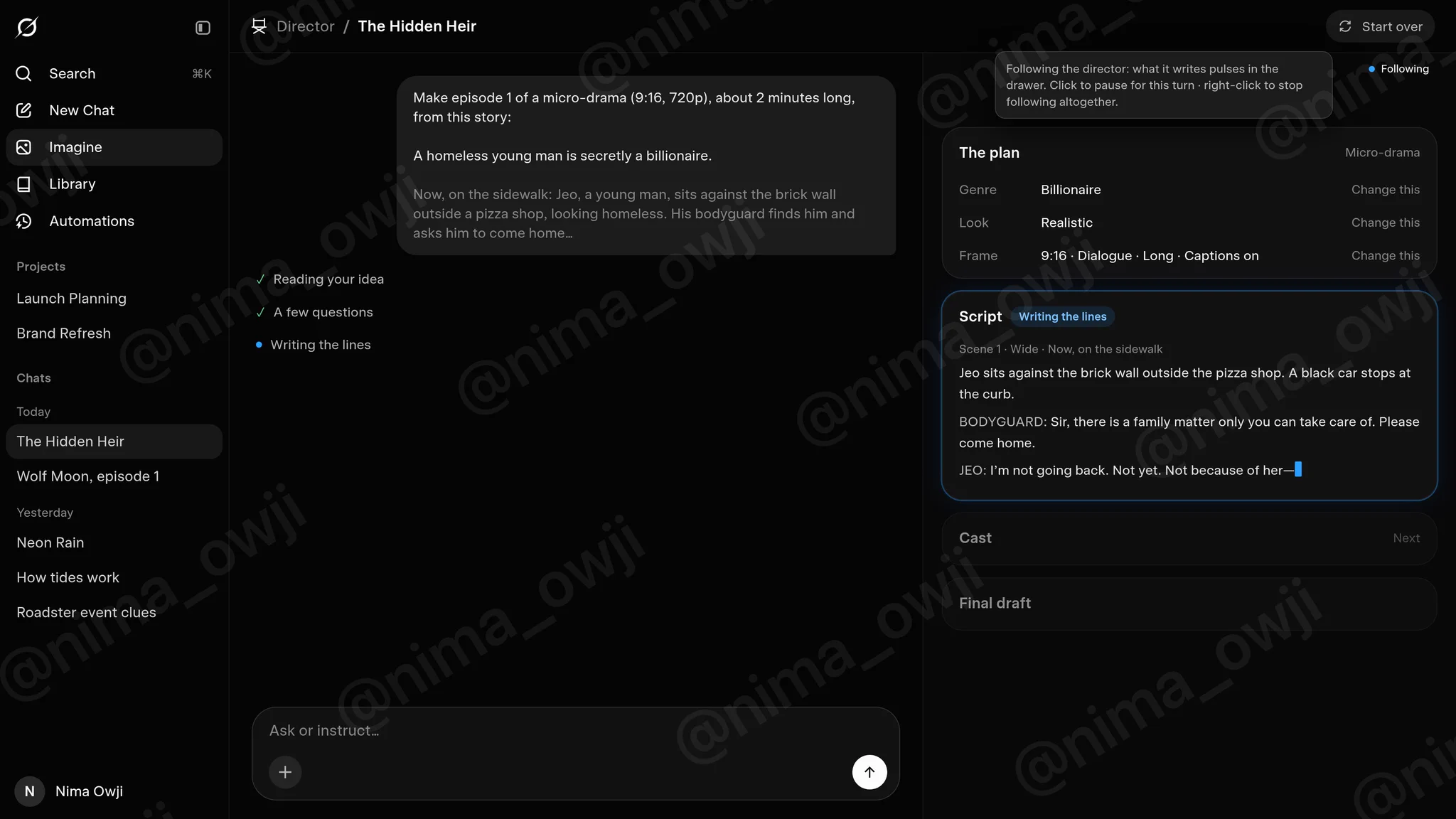Click the N avatar of Nima Owji

point(30,791)
